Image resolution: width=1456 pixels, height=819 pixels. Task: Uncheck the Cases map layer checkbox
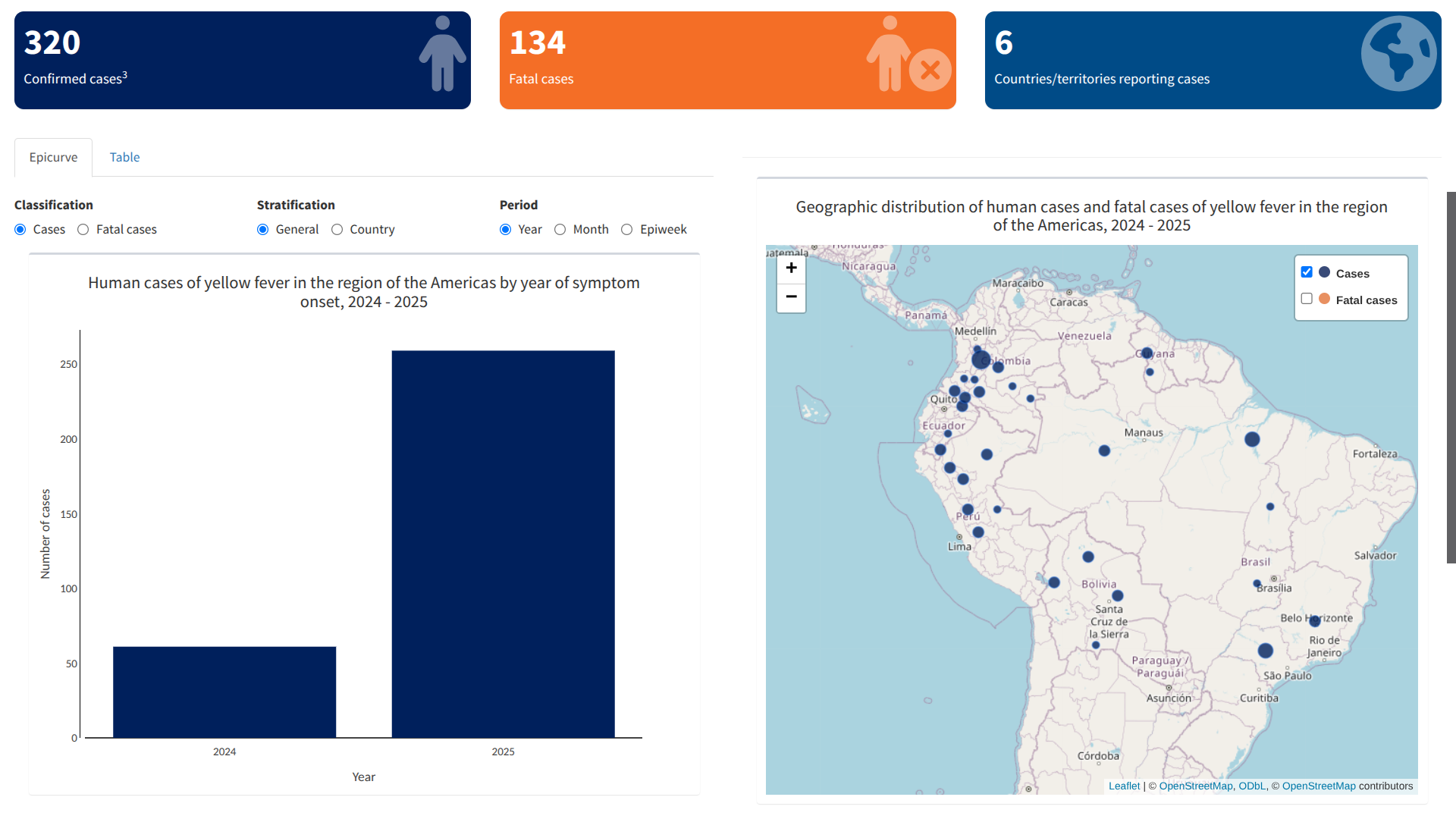(1307, 272)
